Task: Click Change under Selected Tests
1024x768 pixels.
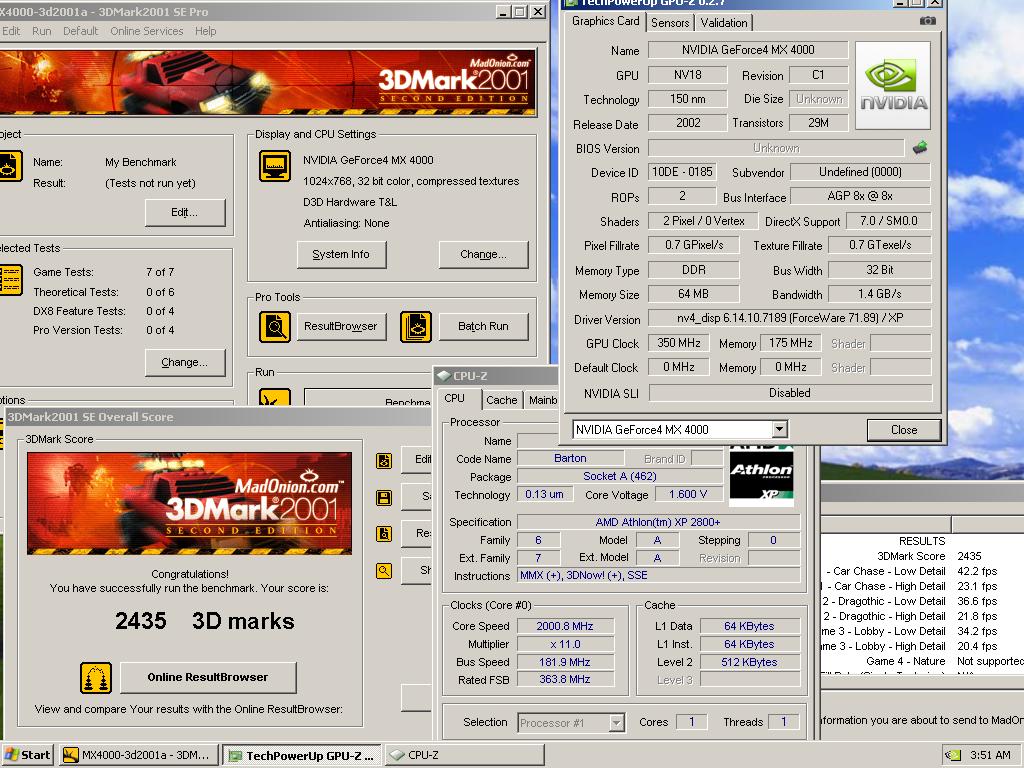Action: [185, 362]
